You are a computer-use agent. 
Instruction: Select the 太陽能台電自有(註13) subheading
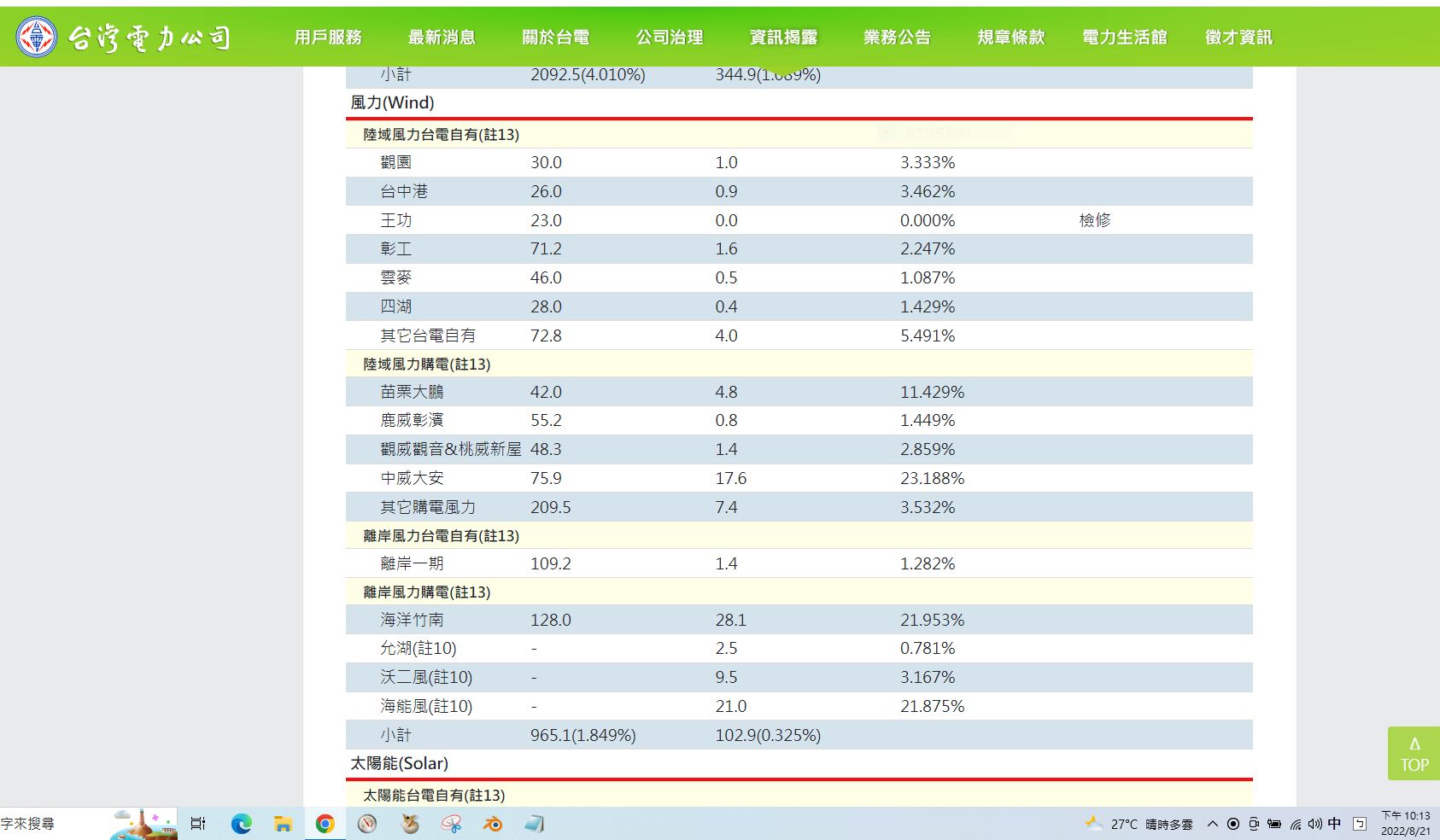tap(434, 795)
